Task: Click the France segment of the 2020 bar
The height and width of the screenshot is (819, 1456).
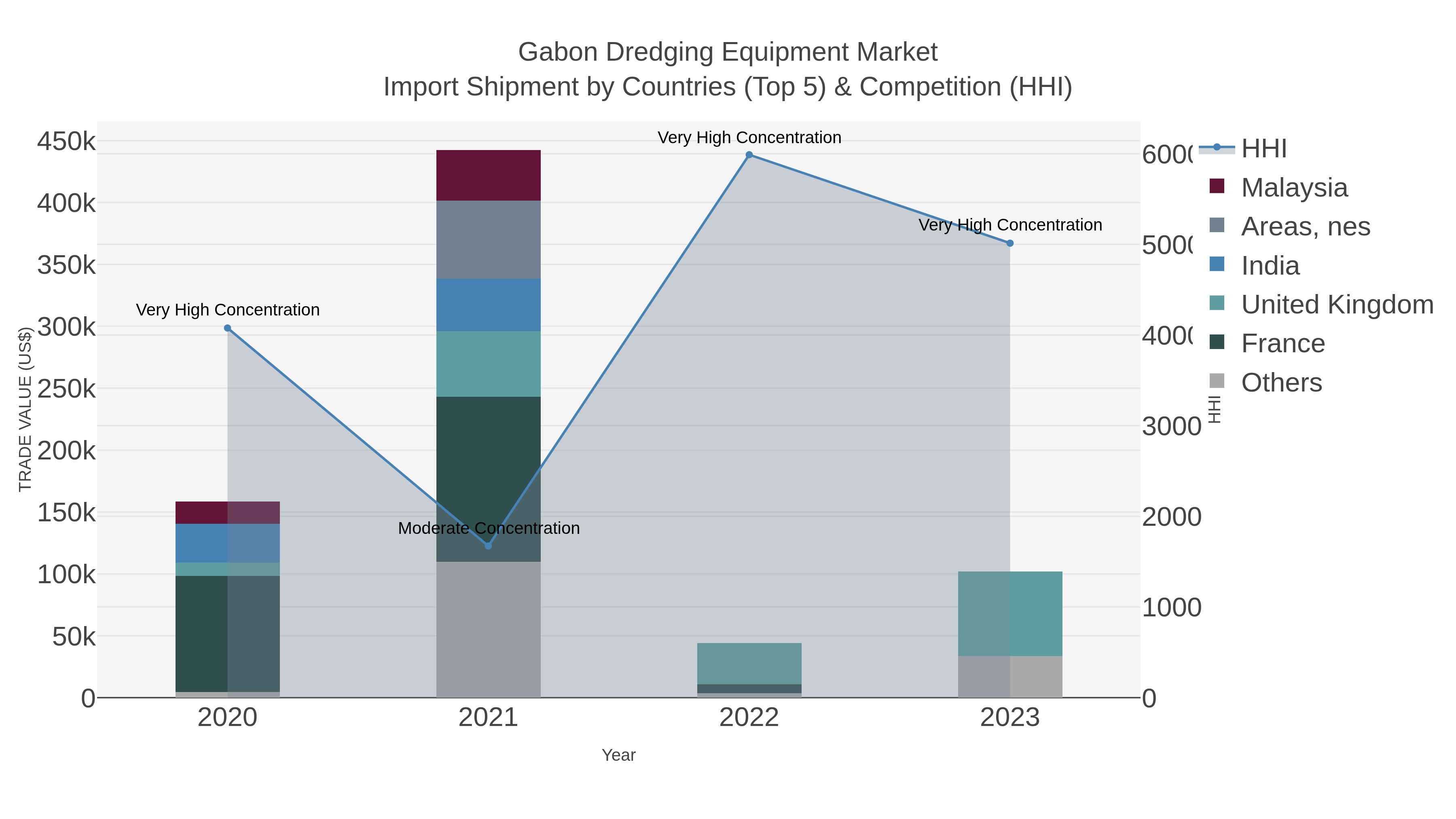Action: coord(228,634)
